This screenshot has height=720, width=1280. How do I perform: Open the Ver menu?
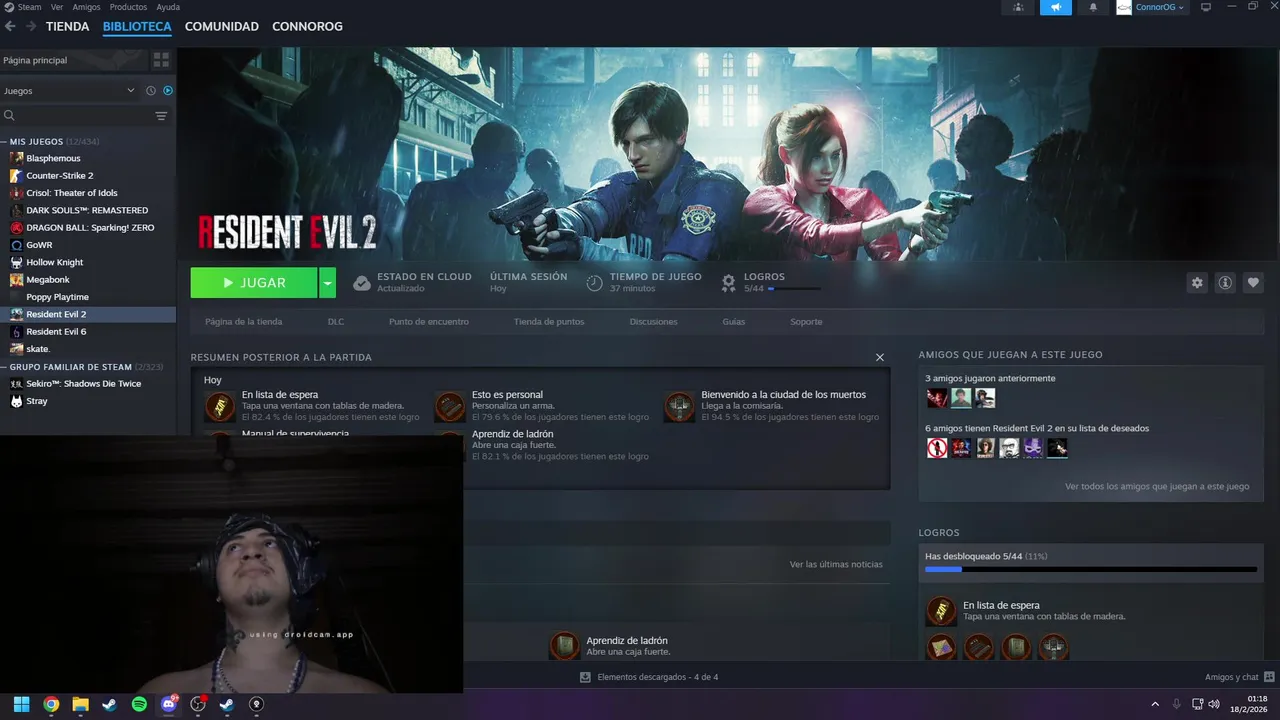58,7
